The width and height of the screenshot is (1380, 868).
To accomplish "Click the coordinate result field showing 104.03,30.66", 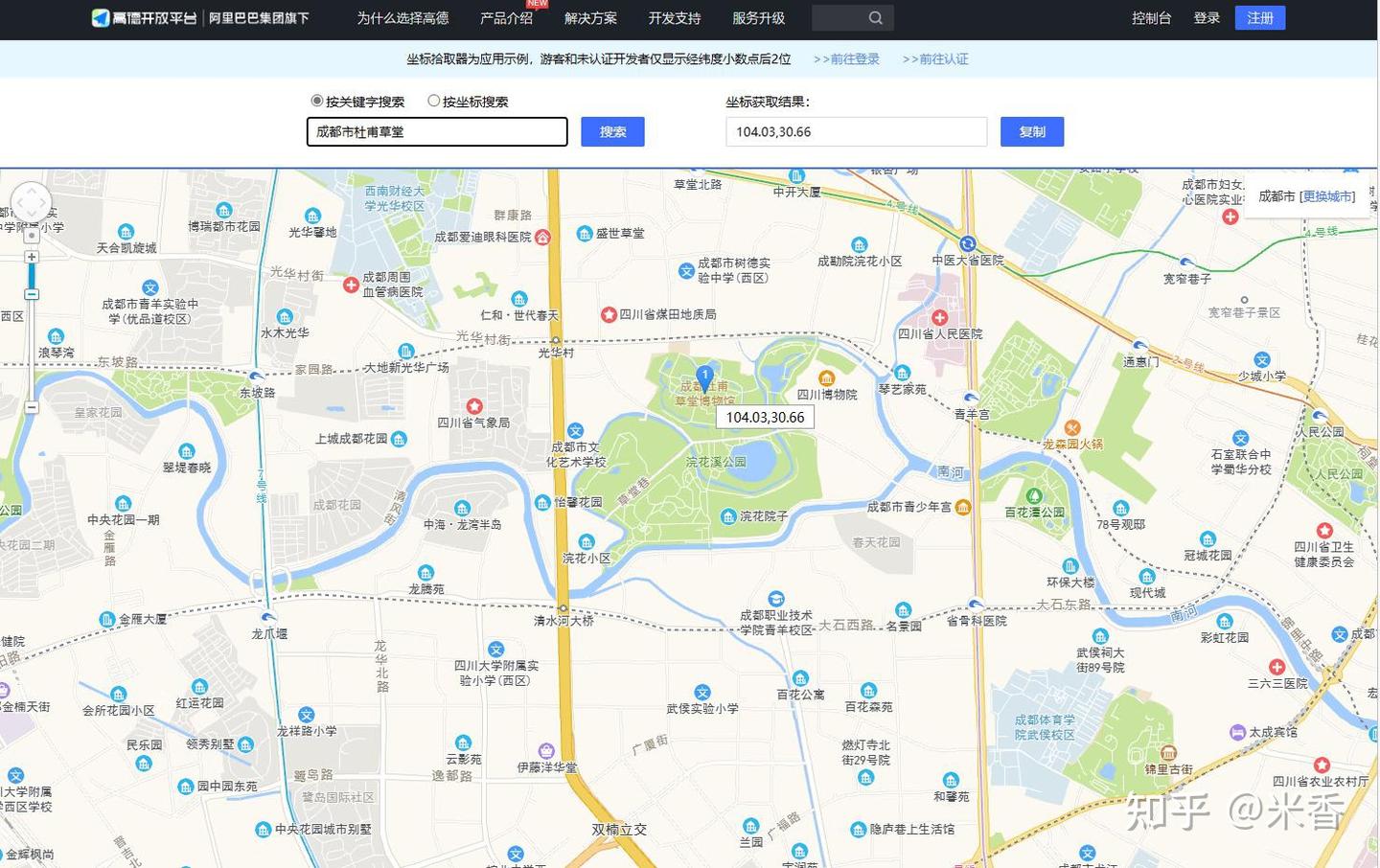I will 856,131.
